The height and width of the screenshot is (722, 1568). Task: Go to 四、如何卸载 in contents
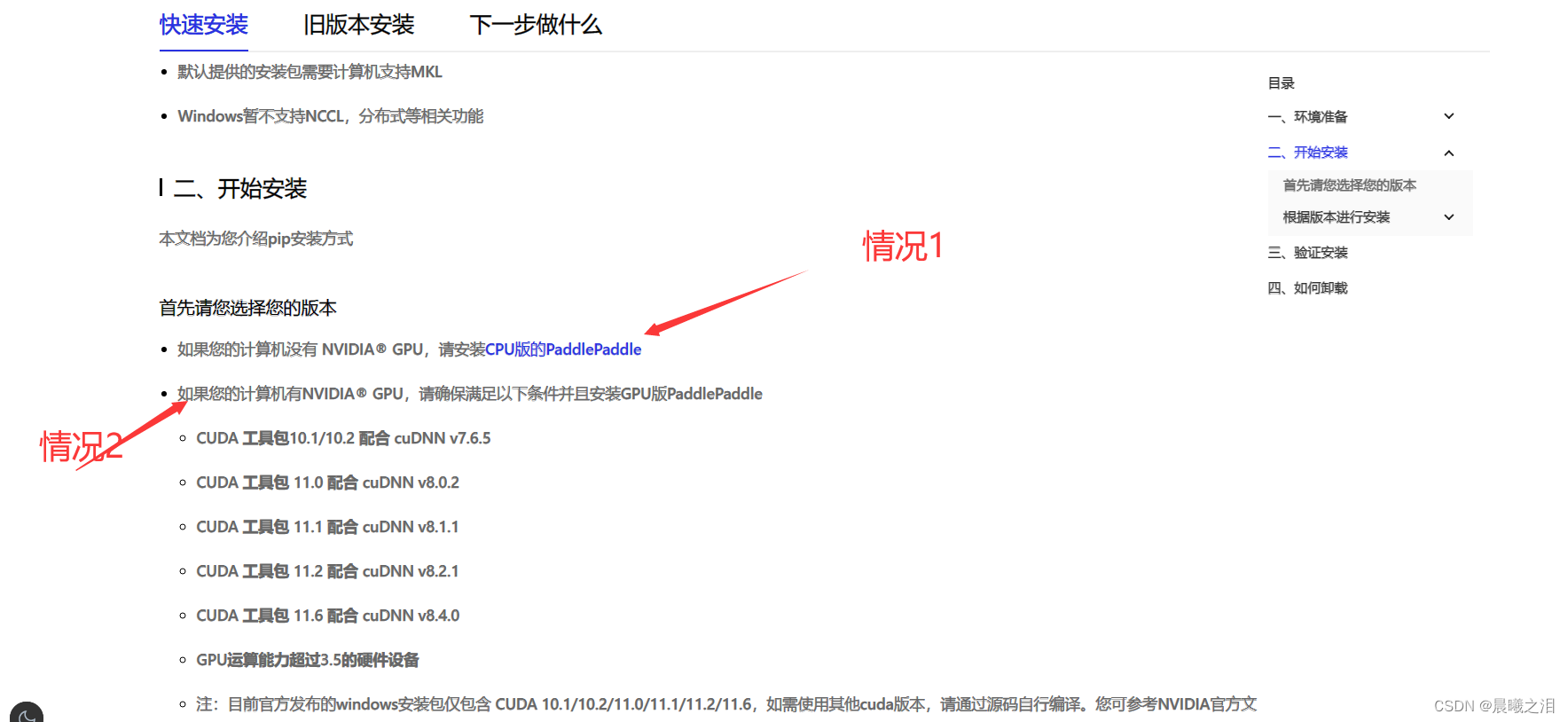[1307, 288]
